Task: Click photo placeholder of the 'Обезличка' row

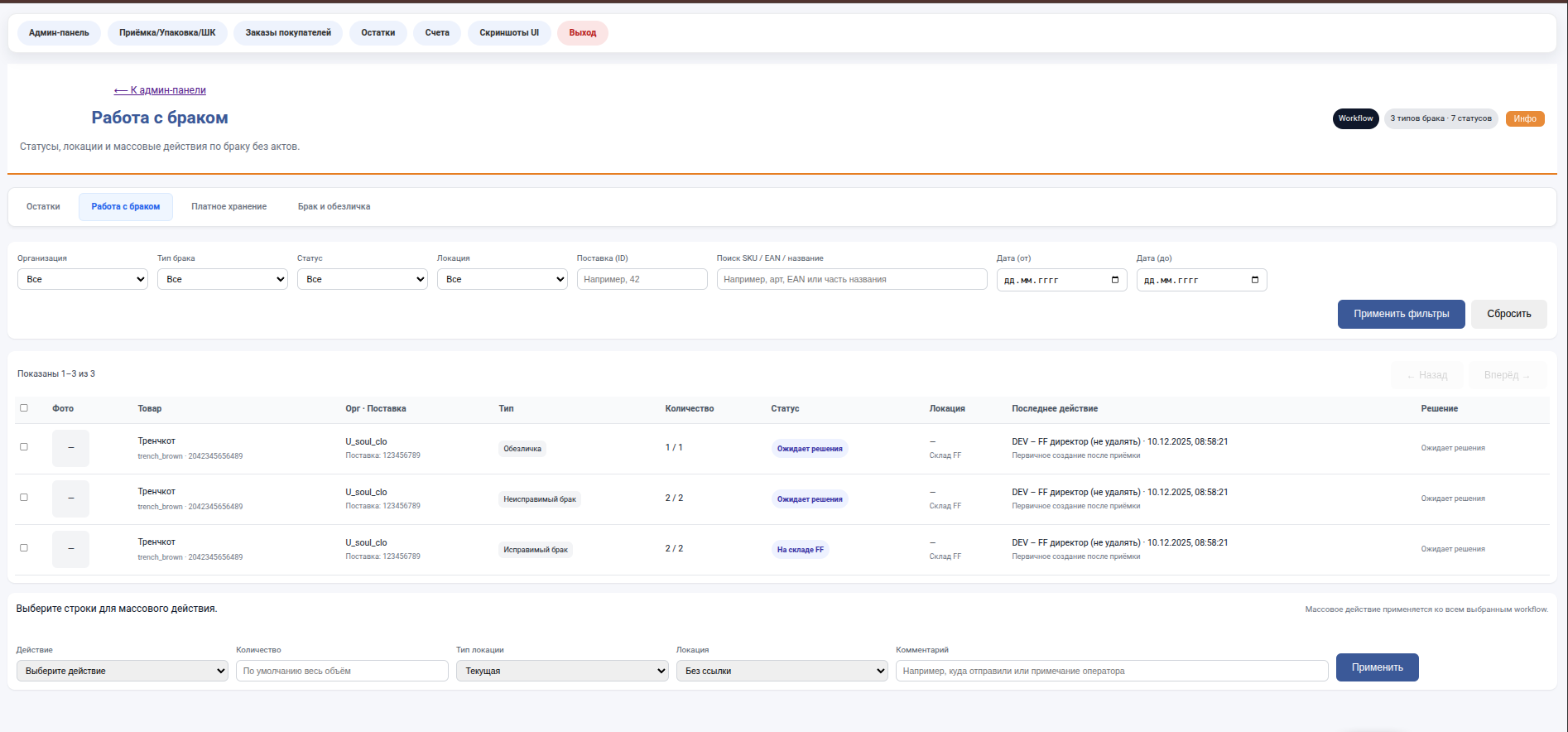Action: point(70,448)
